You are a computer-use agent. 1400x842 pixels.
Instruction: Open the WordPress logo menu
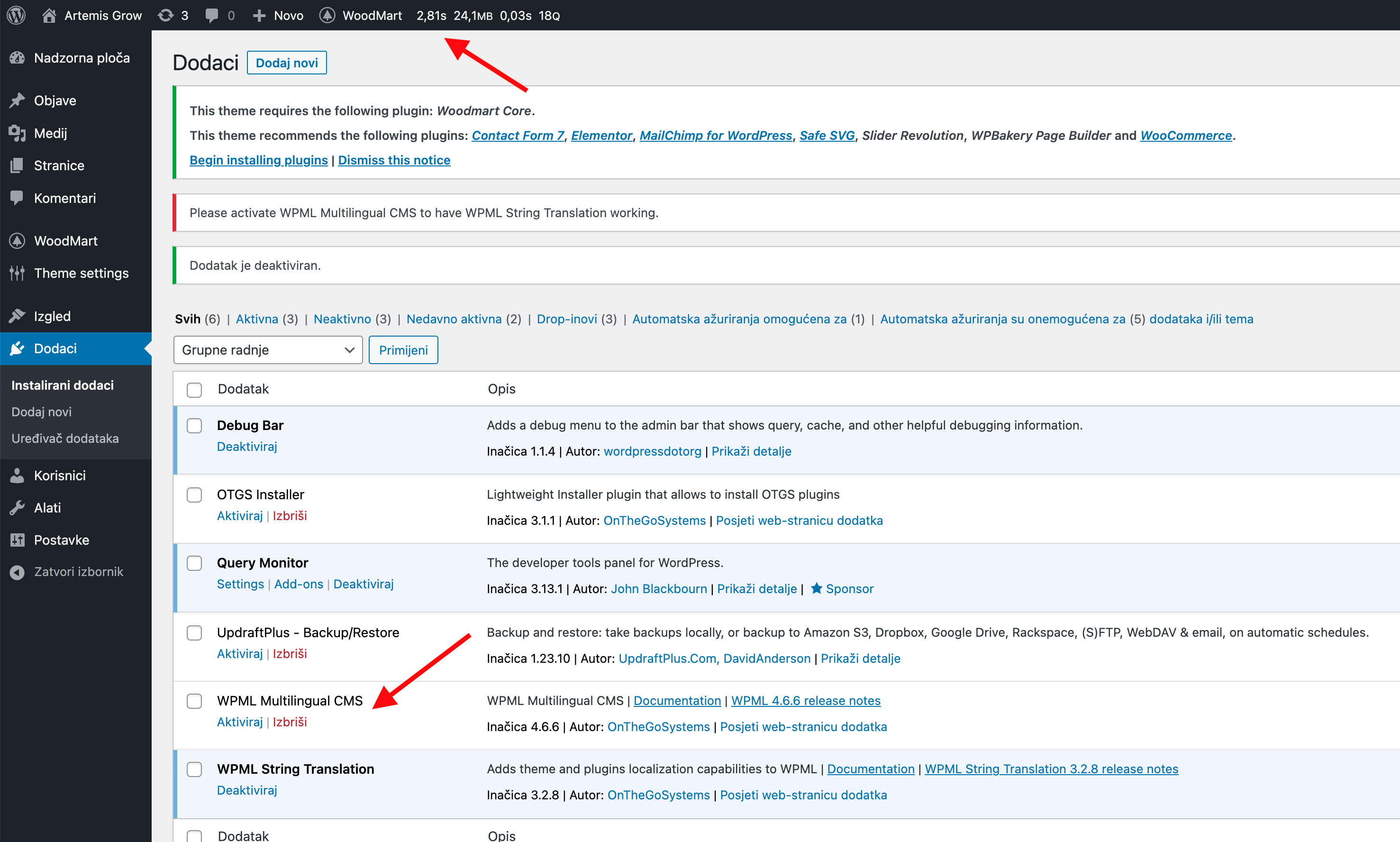(x=17, y=15)
